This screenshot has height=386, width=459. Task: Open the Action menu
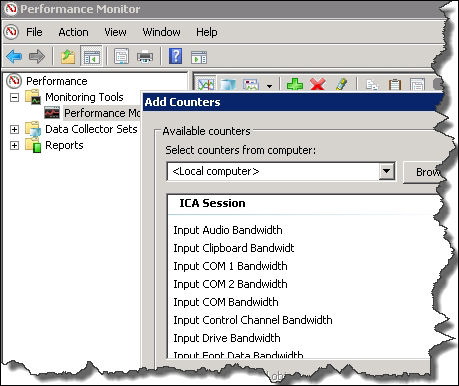(x=73, y=32)
